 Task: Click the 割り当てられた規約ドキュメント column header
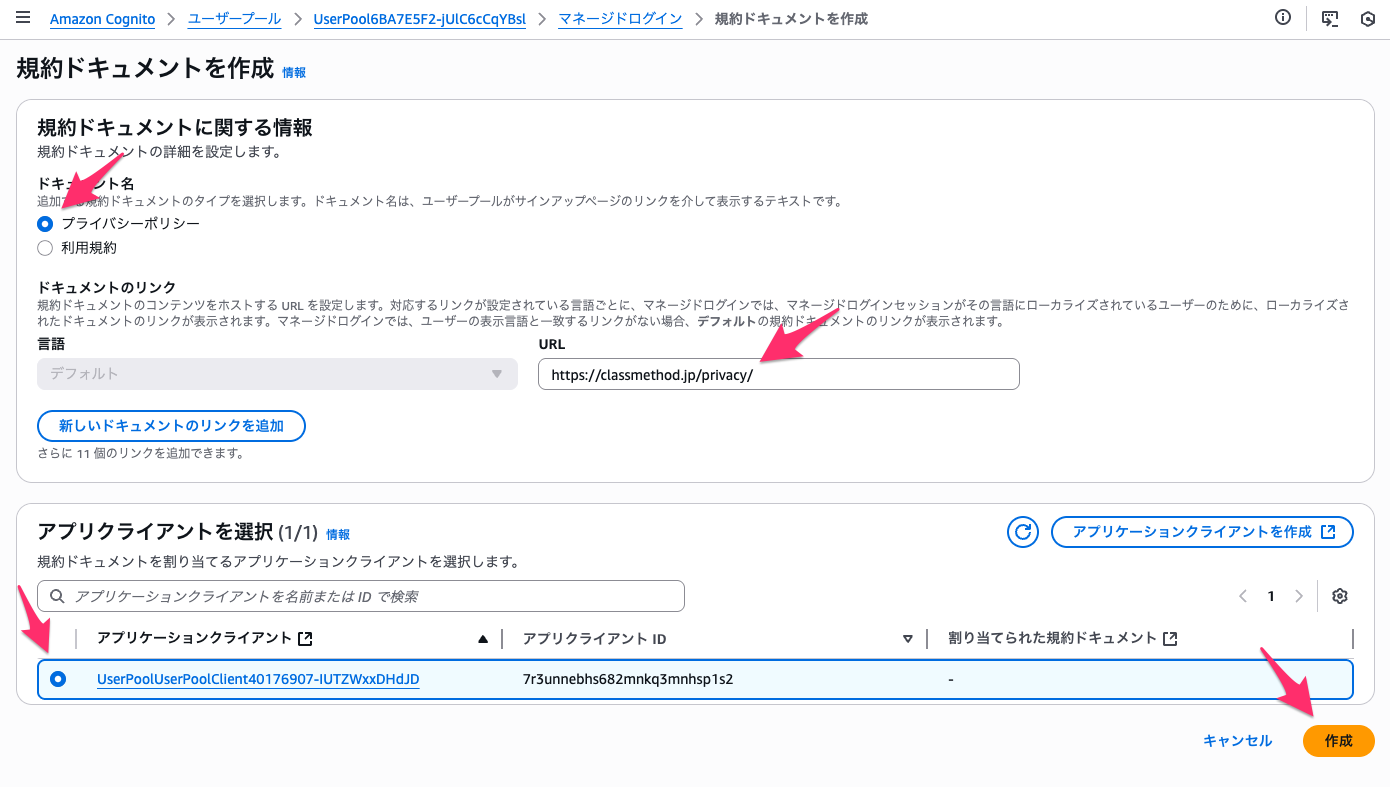pos(1052,638)
